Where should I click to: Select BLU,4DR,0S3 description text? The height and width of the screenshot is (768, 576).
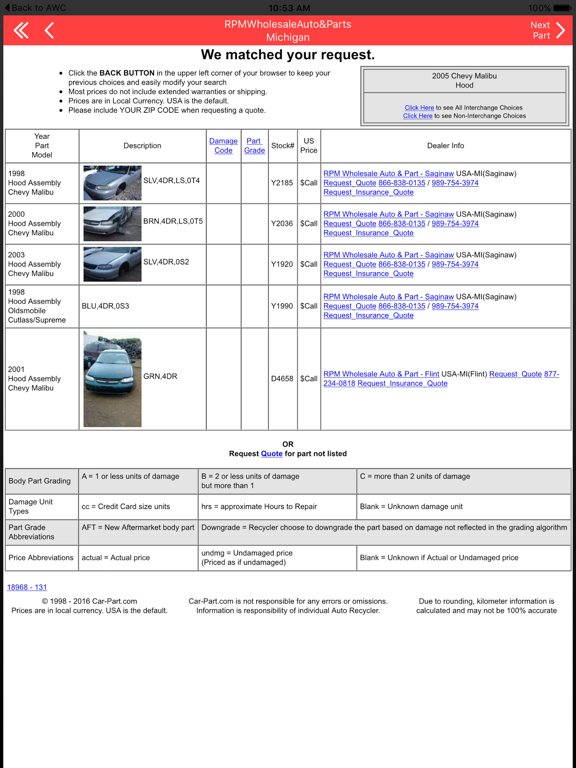pyautogui.click(x=105, y=306)
